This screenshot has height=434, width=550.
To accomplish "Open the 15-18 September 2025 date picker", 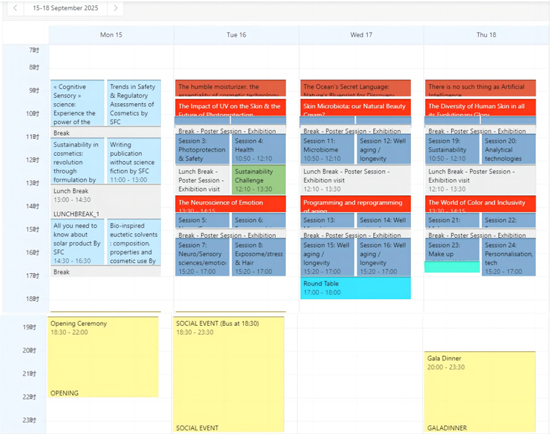I will (65, 8).
